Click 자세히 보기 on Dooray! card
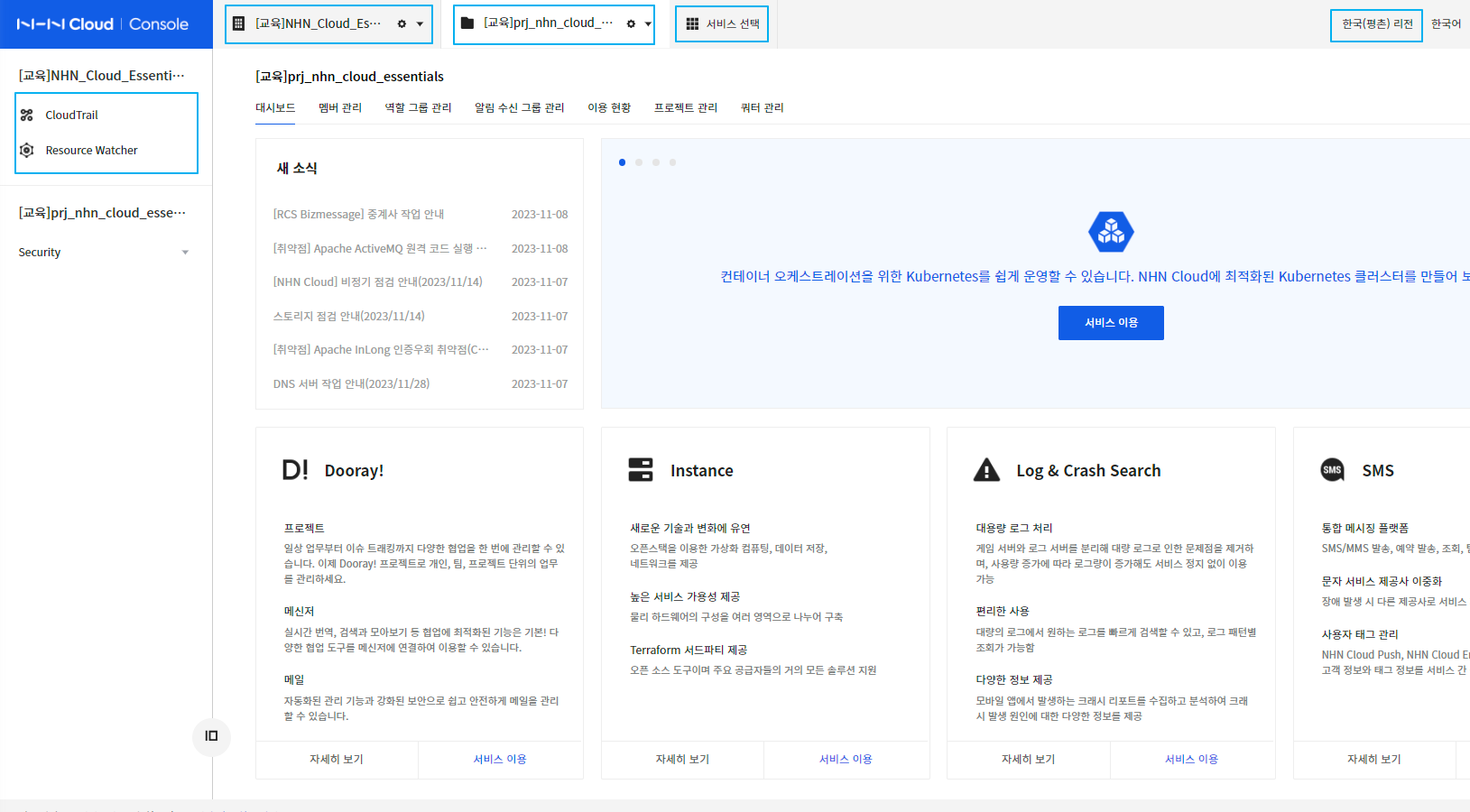 pyautogui.click(x=337, y=760)
